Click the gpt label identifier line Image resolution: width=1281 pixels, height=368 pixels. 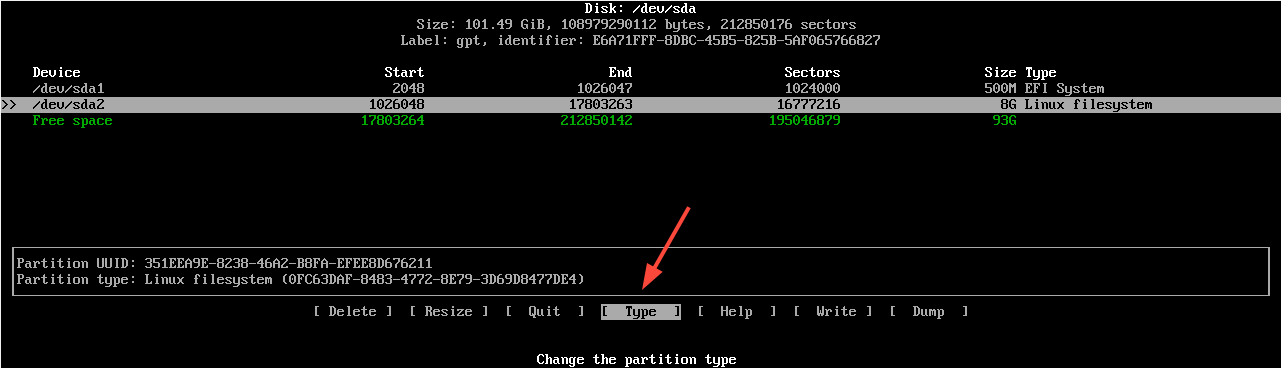pyautogui.click(x=640, y=41)
